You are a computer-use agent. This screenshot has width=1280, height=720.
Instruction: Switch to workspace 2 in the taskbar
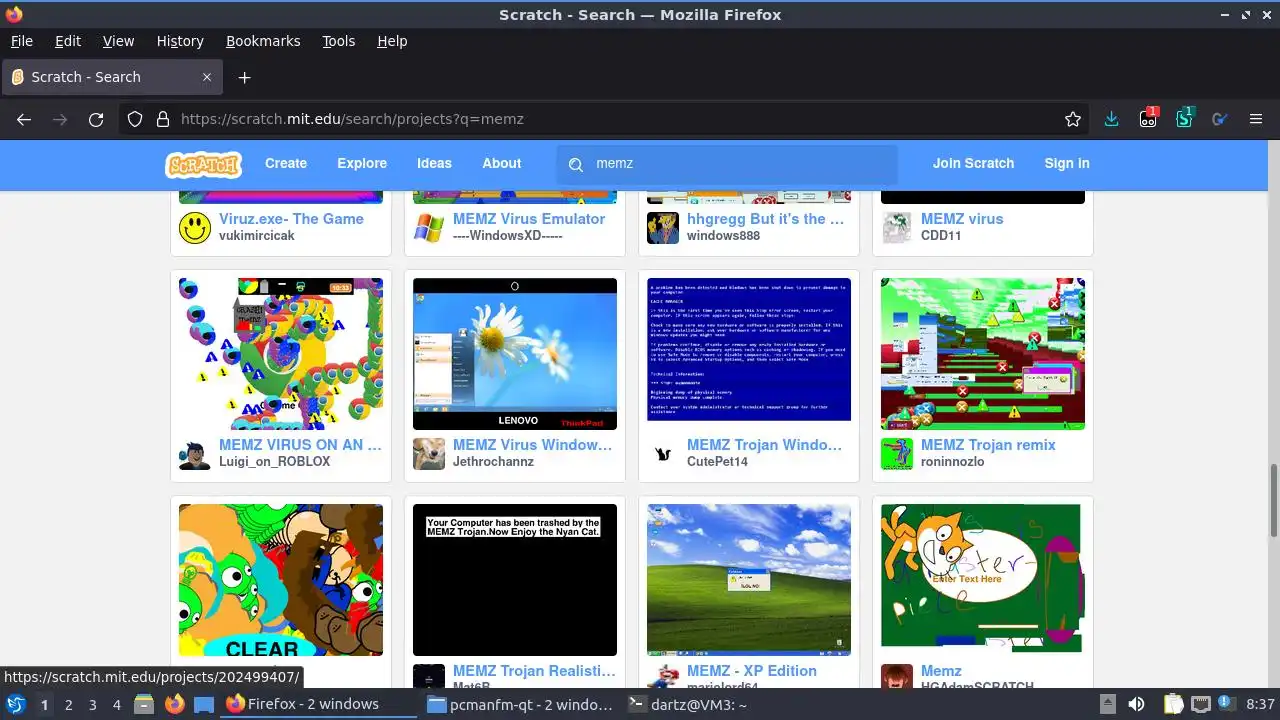[x=68, y=704]
